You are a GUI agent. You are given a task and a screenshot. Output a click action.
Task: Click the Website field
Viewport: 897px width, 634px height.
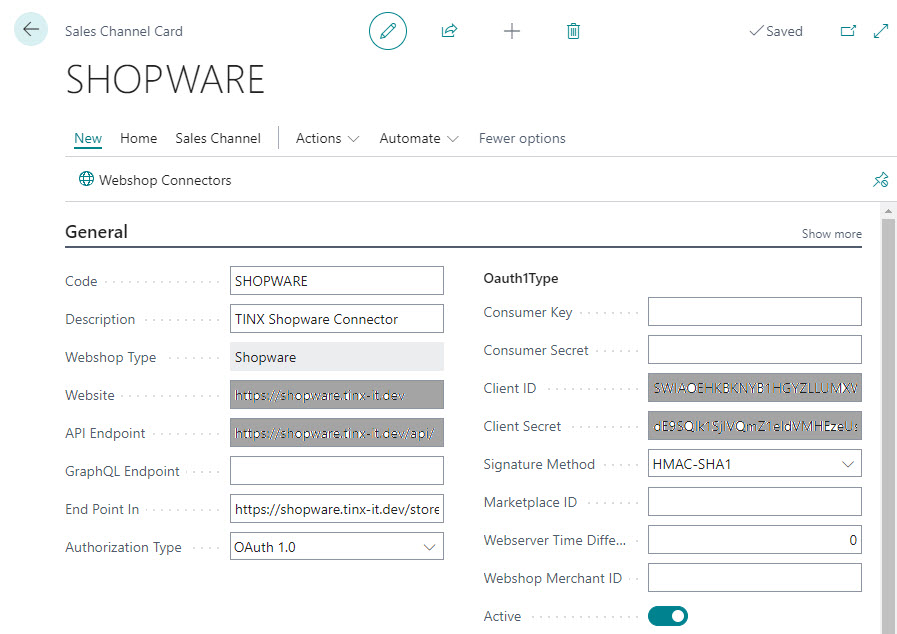[336, 395]
